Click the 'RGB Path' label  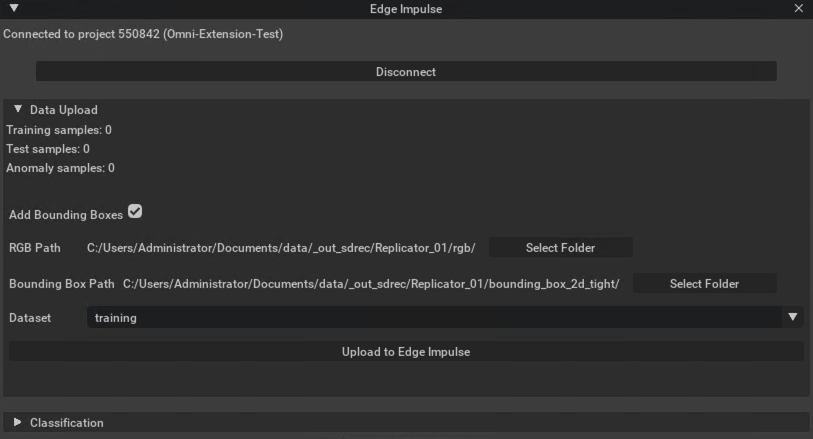[35, 248]
